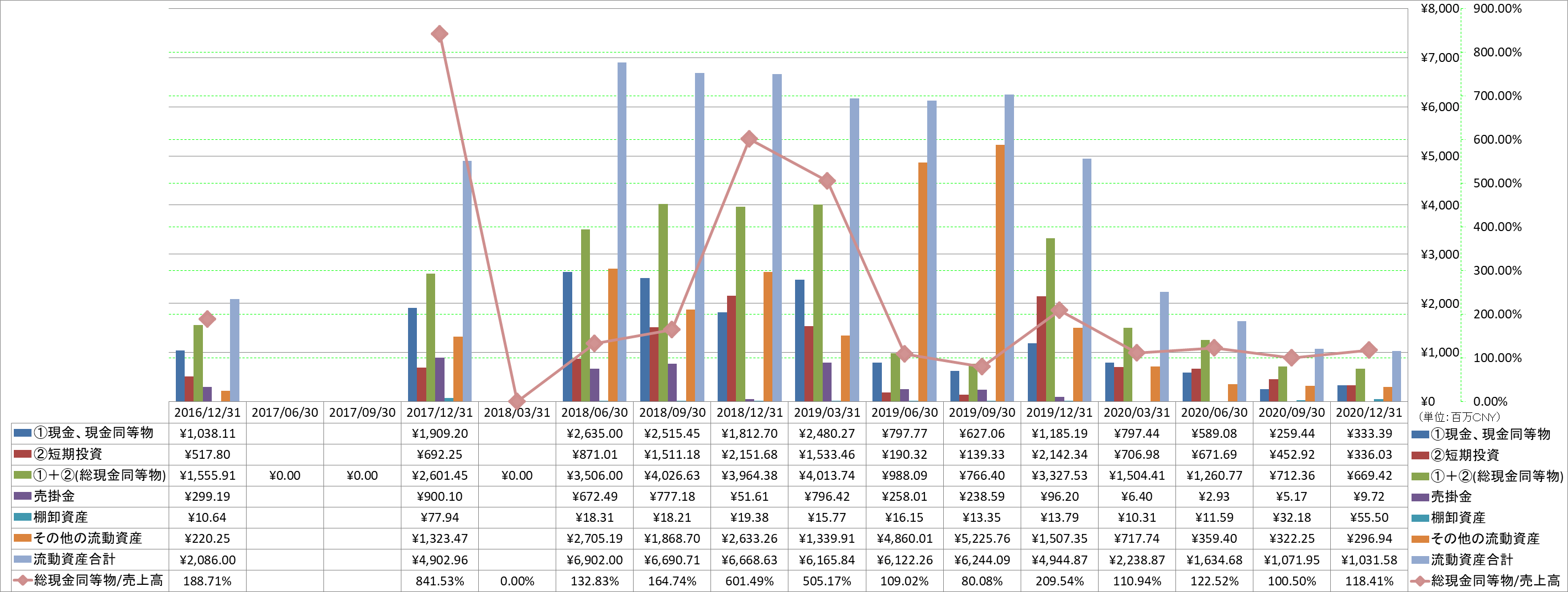Click axis label ¥8,000
1568x592 pixels.
(1440, 8)
